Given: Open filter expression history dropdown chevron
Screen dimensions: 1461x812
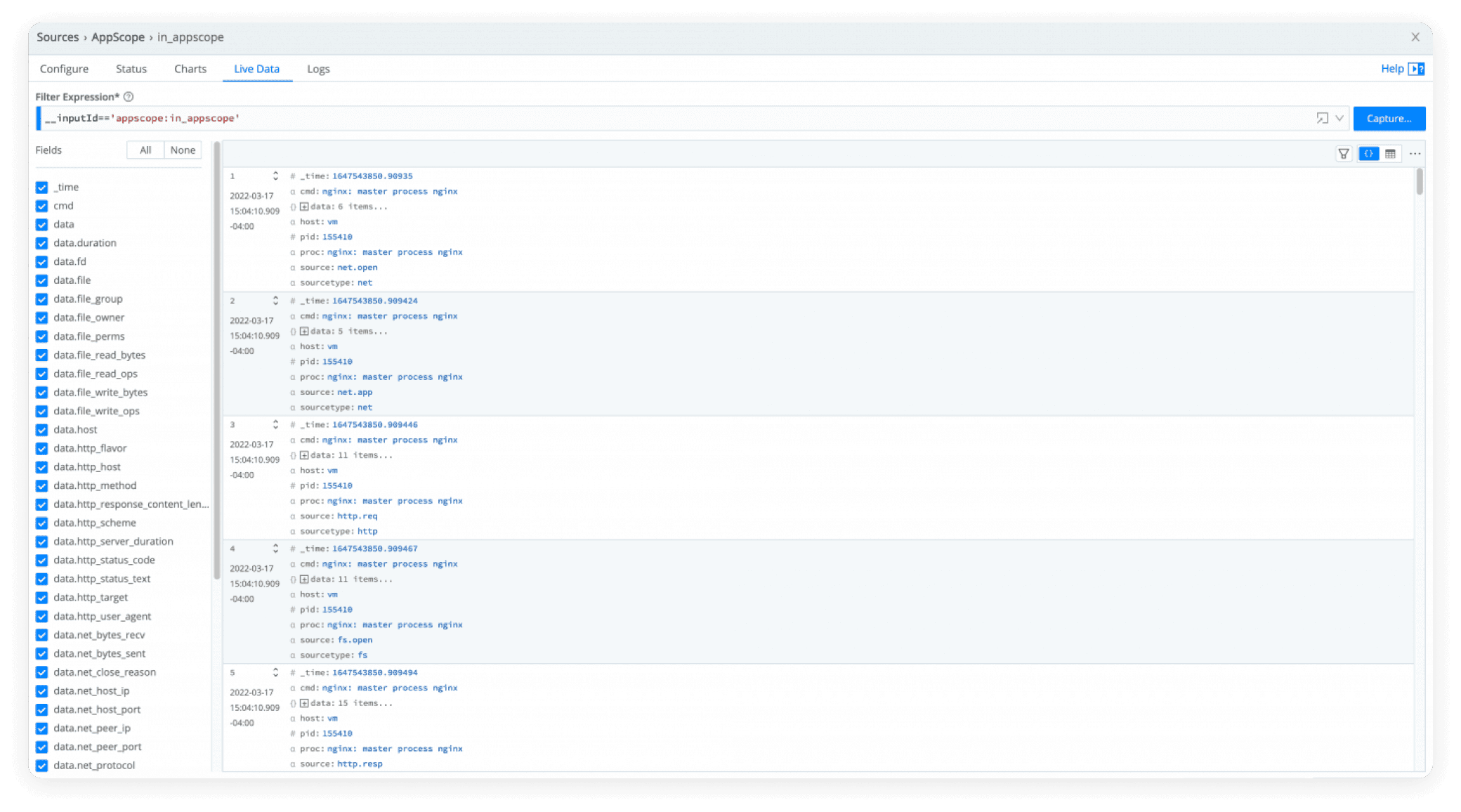Looking at the screenshot, I should click(x=1339, y=118).
